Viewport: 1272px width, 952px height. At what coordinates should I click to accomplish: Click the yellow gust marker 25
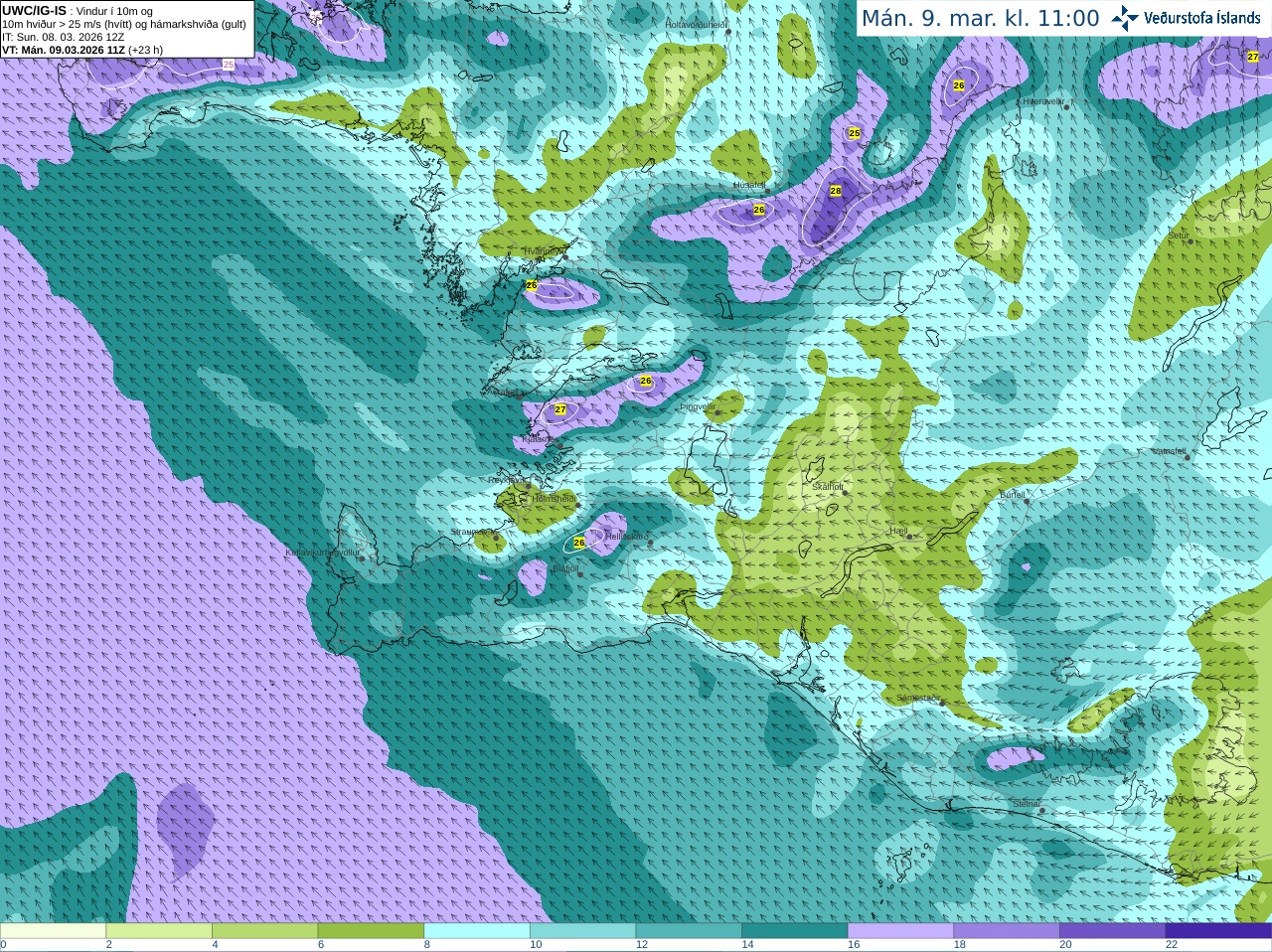855,133
